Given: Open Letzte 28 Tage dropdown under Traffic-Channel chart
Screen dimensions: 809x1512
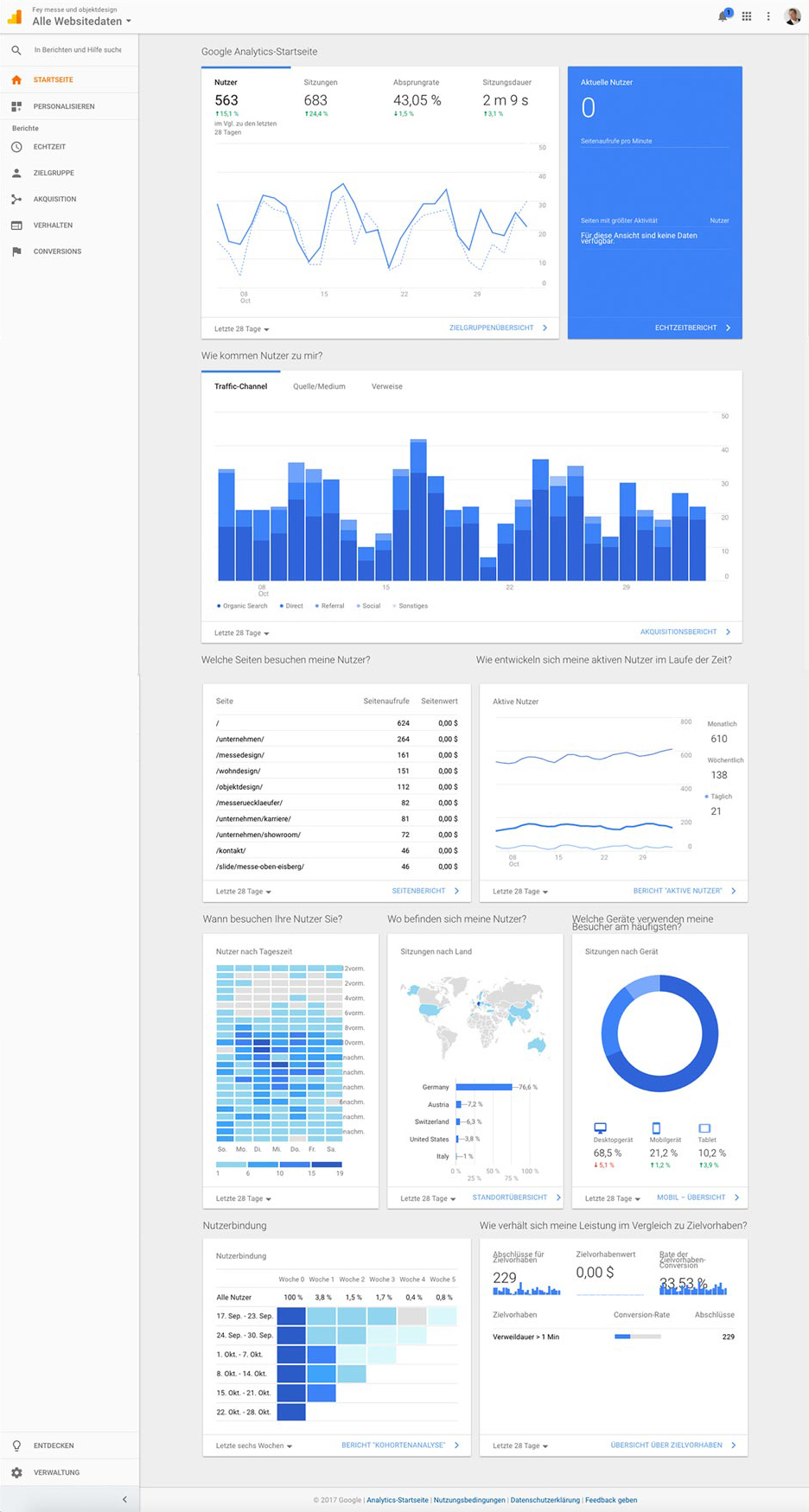Looking at the screenshot, I should pyautogui.click(x=242, y=633).
